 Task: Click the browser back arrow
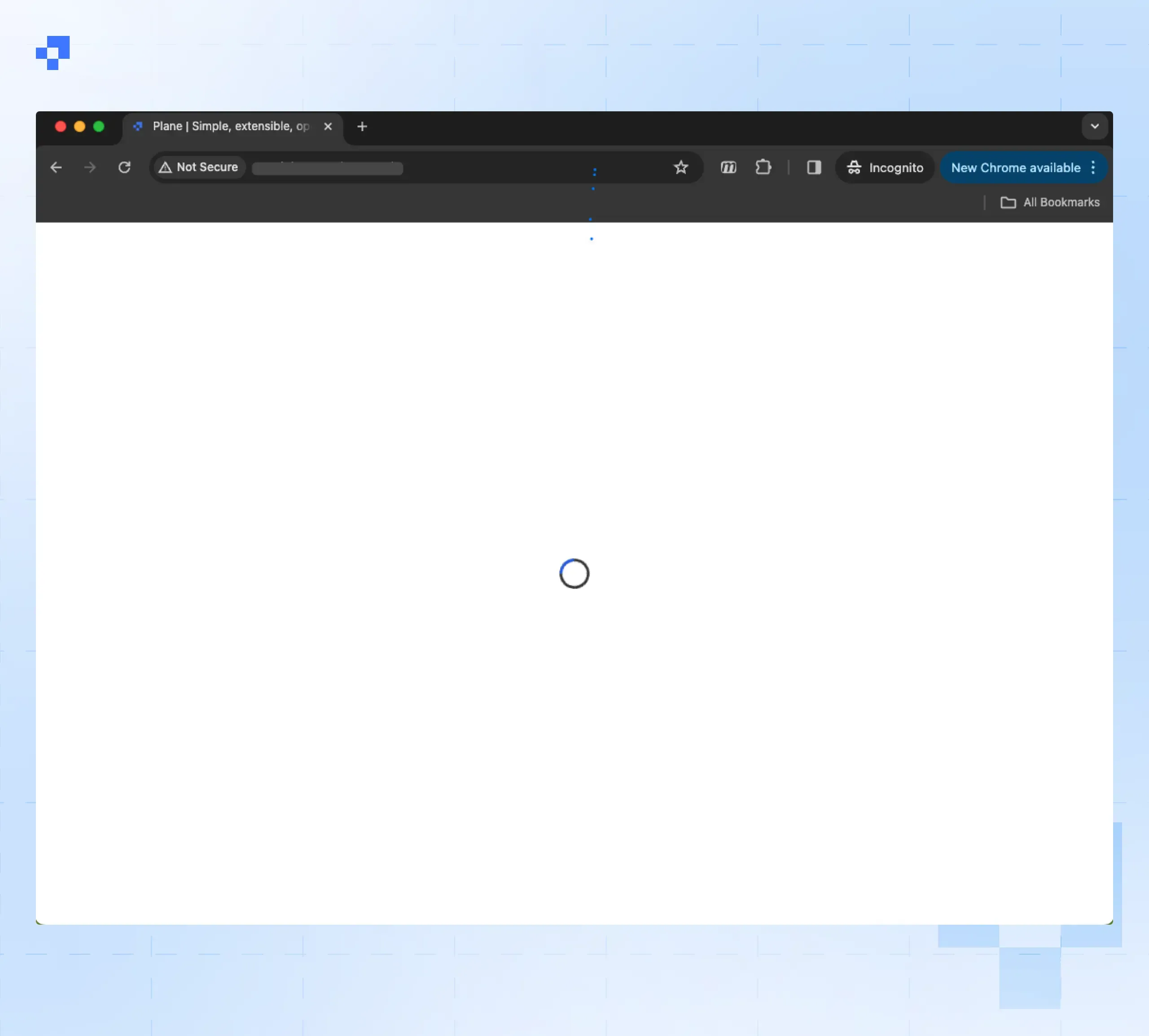click(56, 167)
